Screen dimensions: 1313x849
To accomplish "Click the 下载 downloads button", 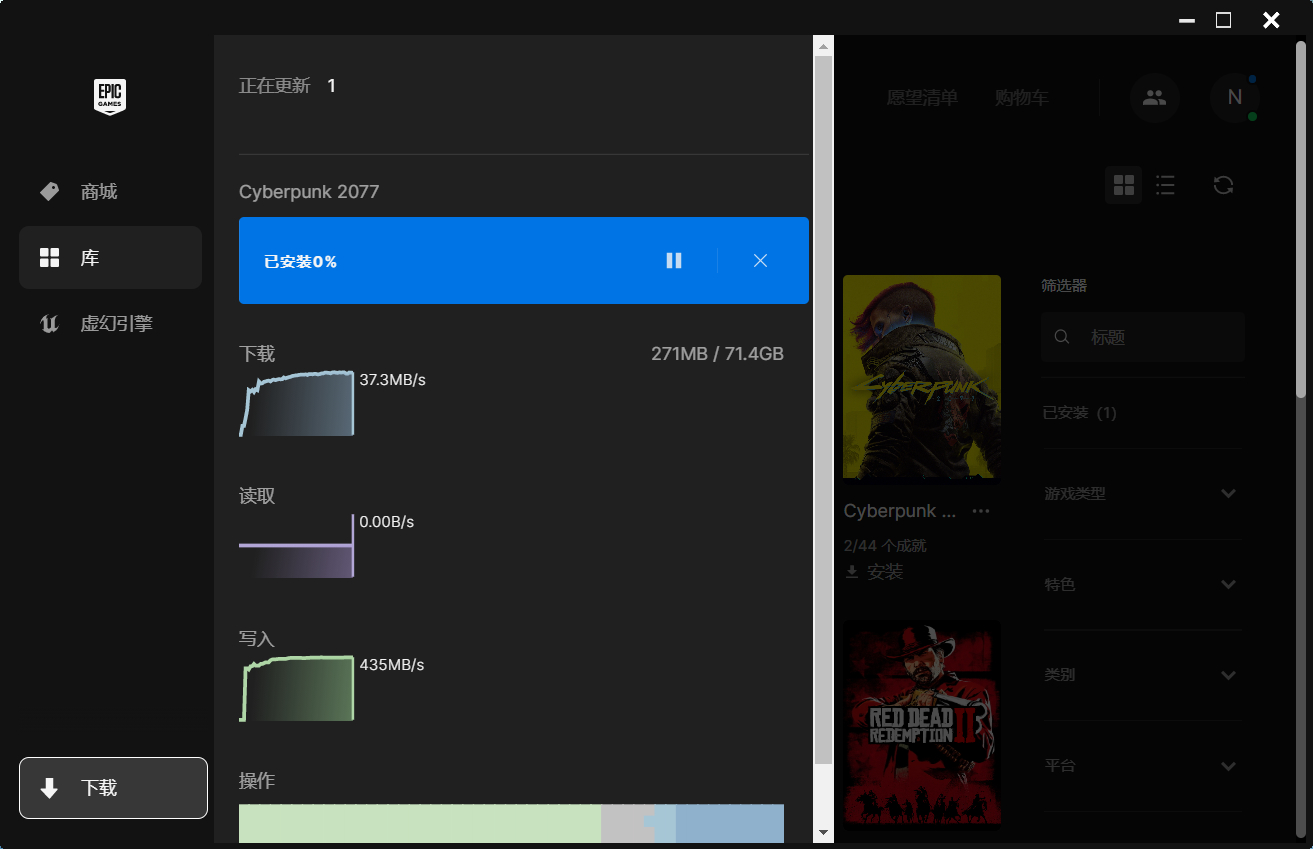I will (x=113, y=788).
